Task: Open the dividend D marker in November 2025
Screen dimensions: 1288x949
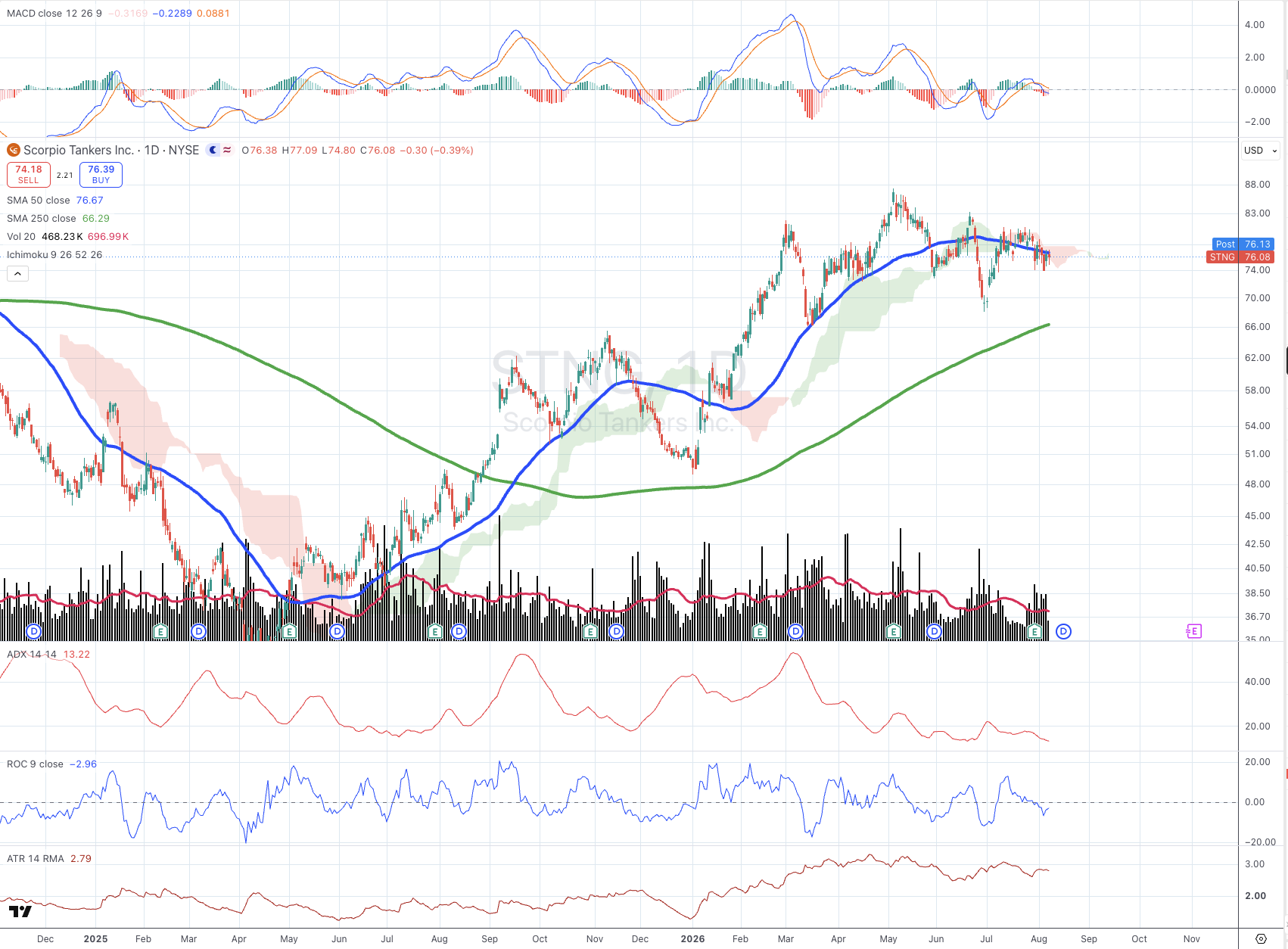Action: click(x=617, y=631)
